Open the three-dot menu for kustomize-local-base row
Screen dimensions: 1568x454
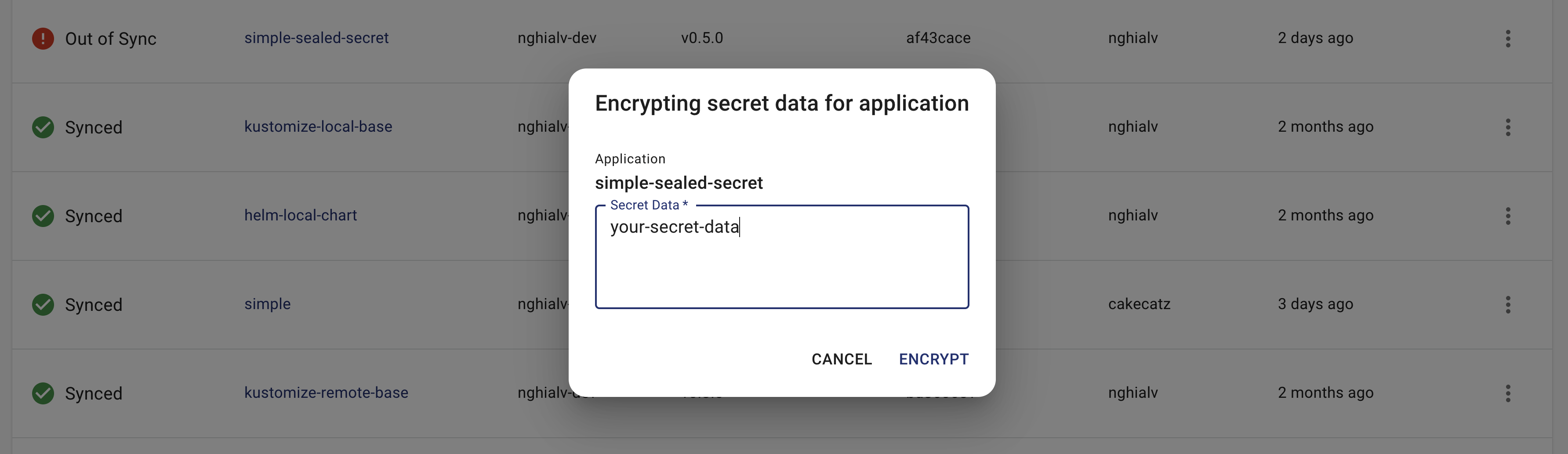1508,128
